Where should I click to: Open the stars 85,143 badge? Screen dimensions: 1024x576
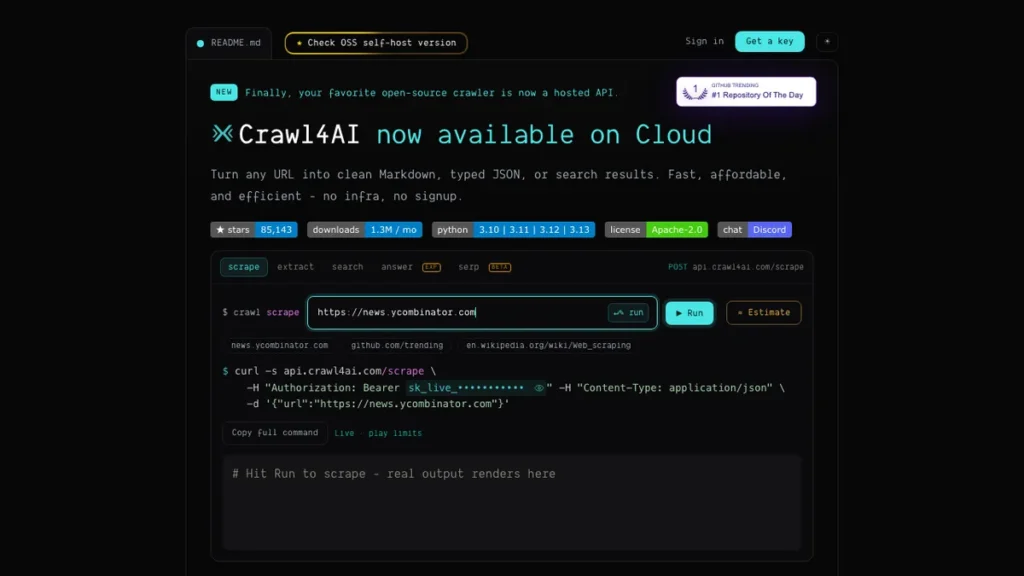pyautogui.click(x=253, y=230)
